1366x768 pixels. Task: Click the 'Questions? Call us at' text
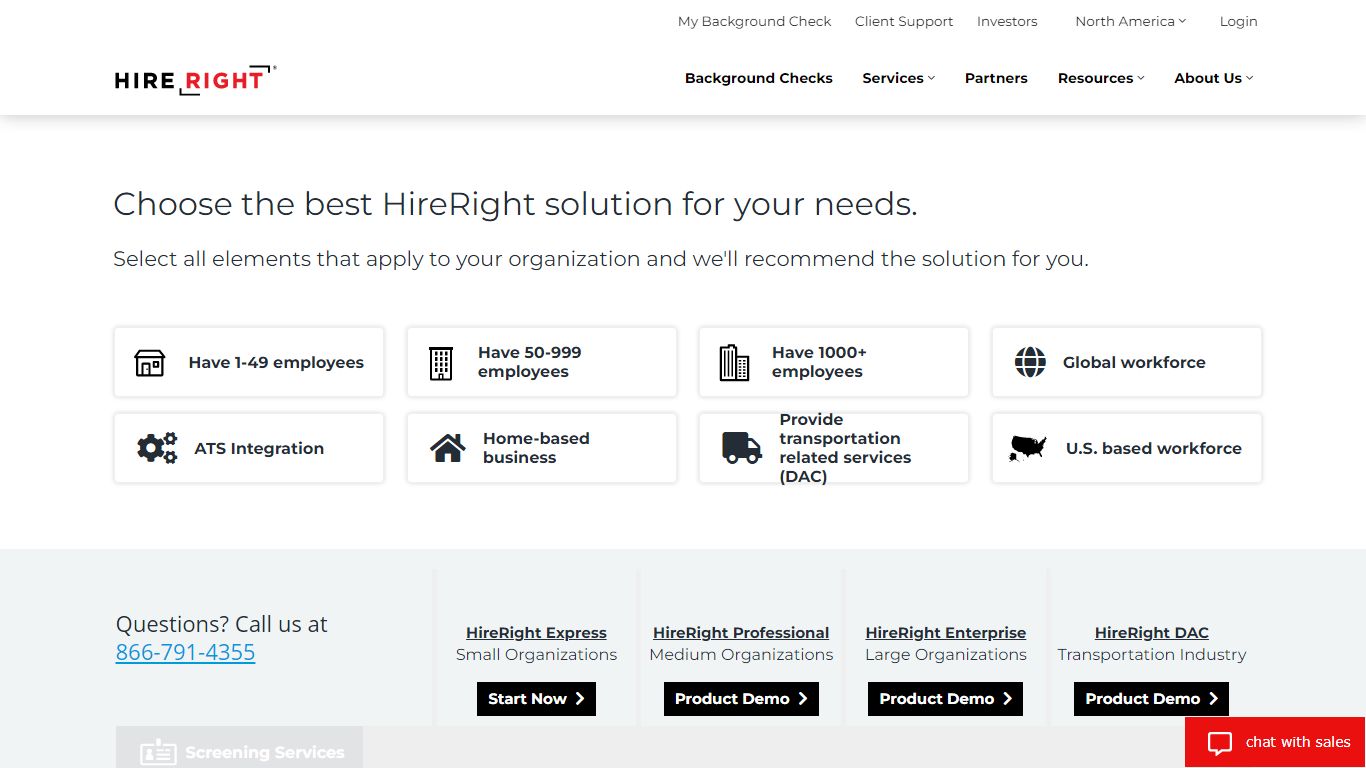coord(222,624)
